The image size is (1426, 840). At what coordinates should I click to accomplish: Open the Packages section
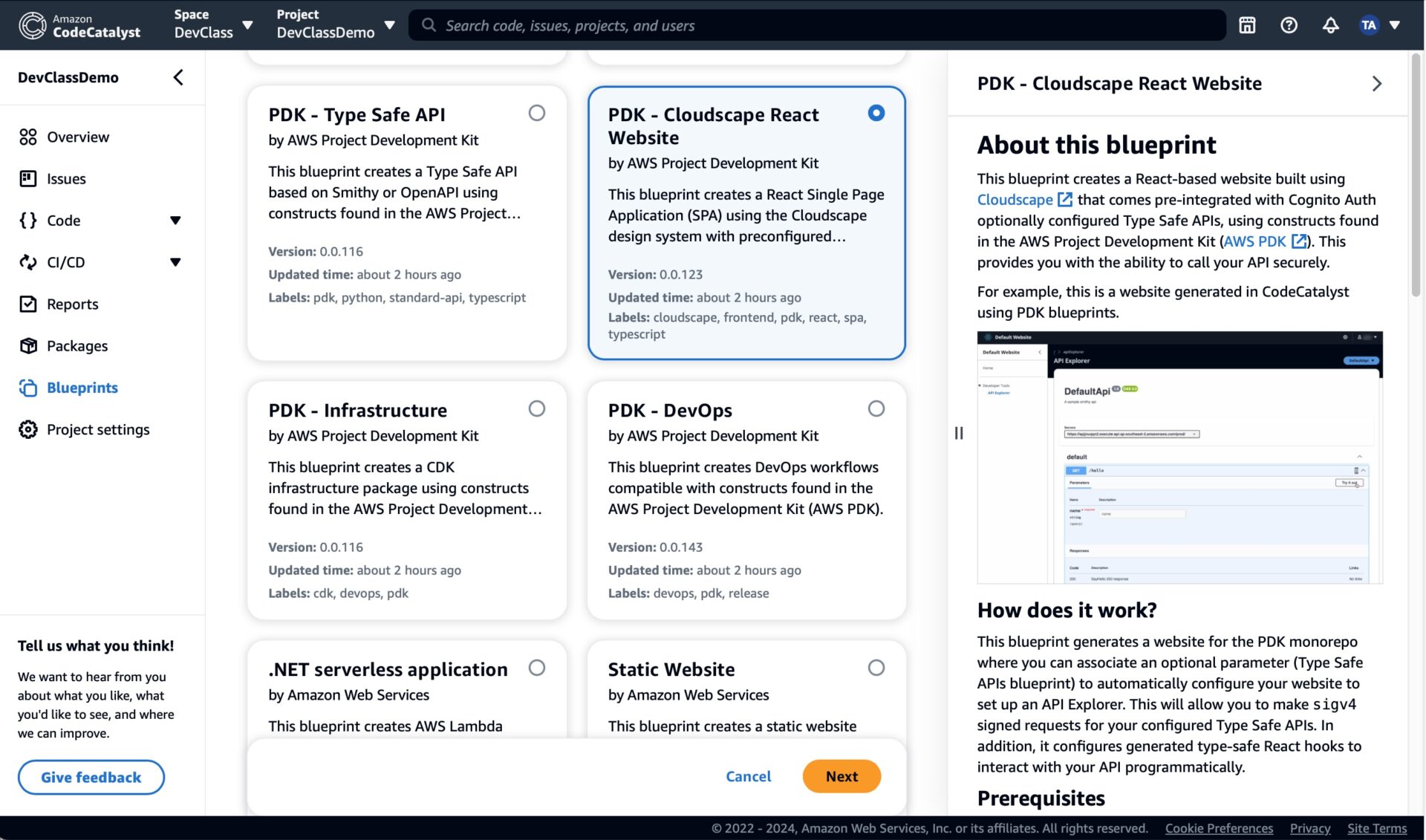pos(77,345)
